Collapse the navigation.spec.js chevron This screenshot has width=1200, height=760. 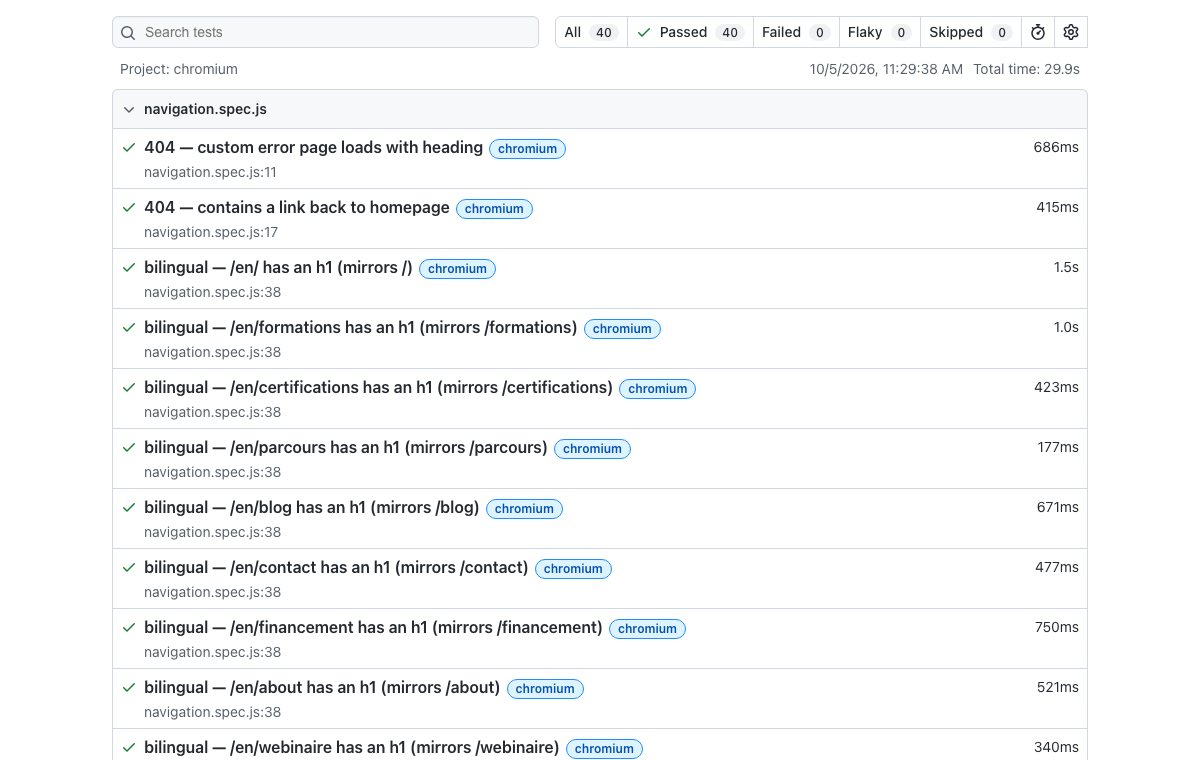[x=128, y=109]
